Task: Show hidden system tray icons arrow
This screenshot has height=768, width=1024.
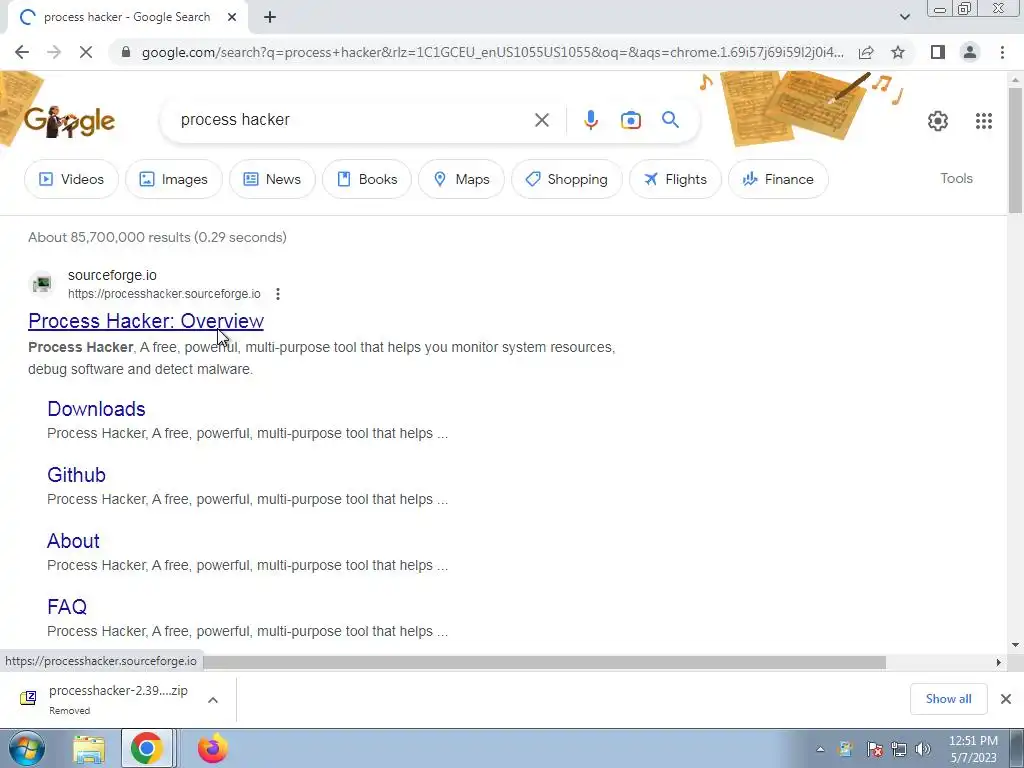Action: click(x=820, y=750)
